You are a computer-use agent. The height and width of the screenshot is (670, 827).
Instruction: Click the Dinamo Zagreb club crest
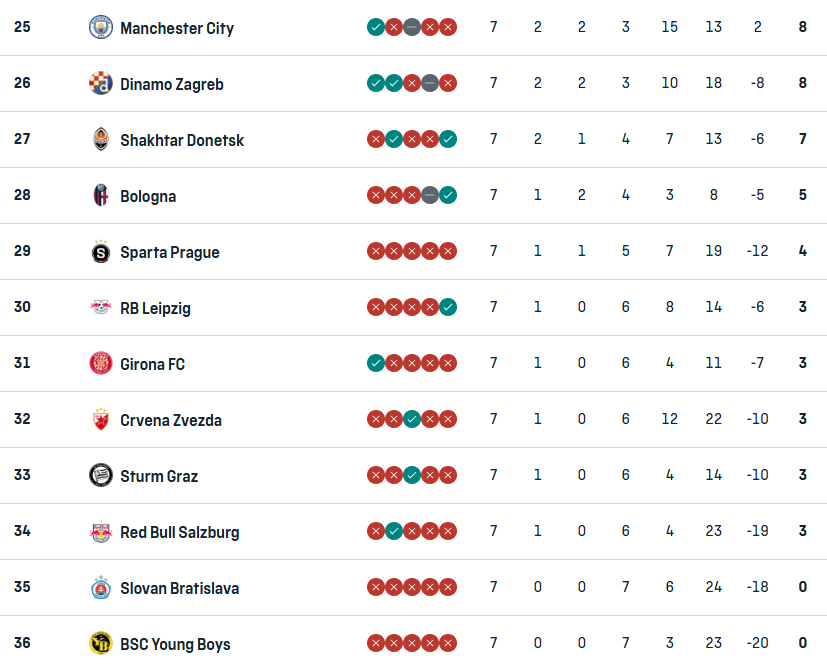click(x=100, y=83)
